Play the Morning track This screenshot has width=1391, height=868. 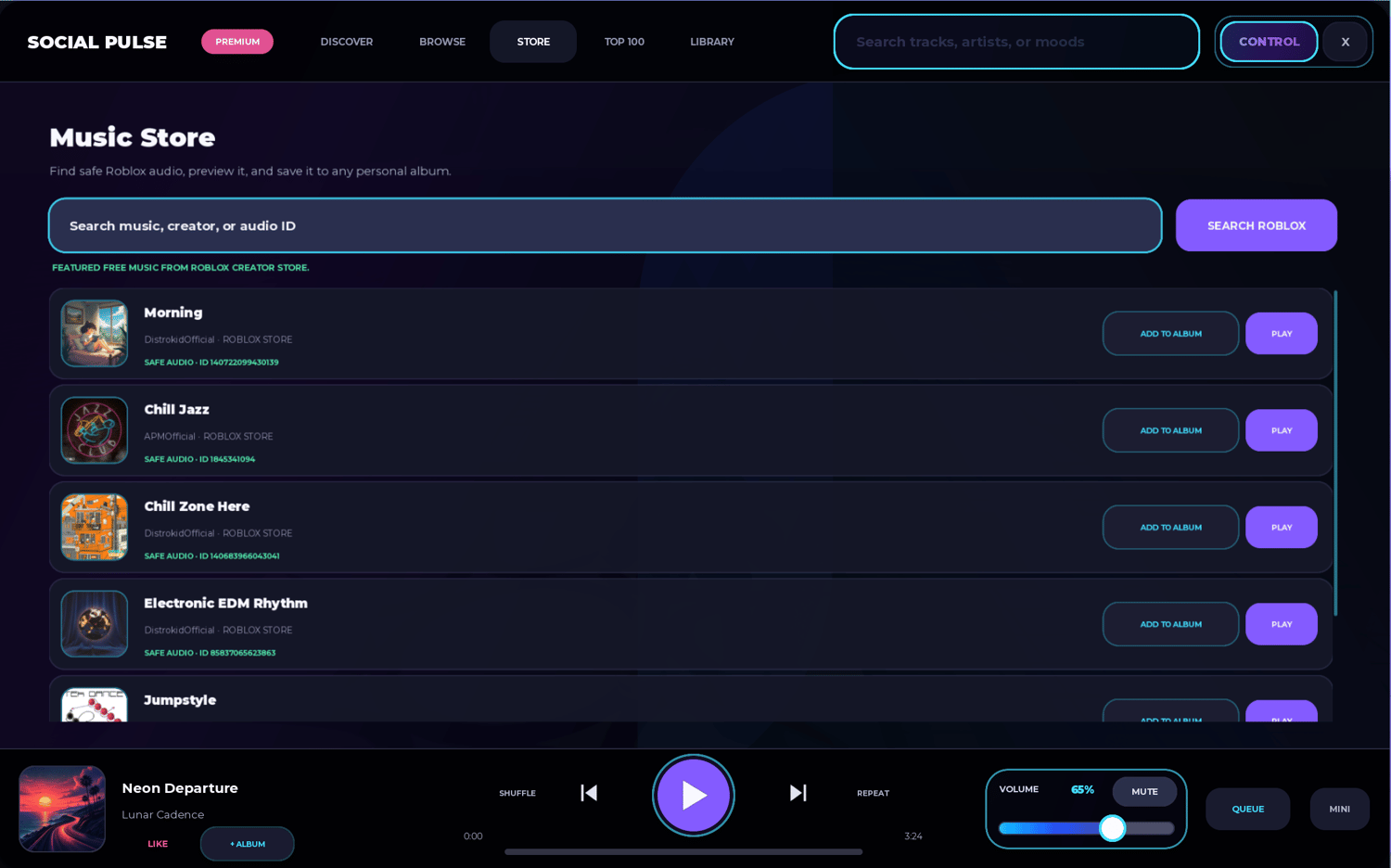coord(1281,334)
